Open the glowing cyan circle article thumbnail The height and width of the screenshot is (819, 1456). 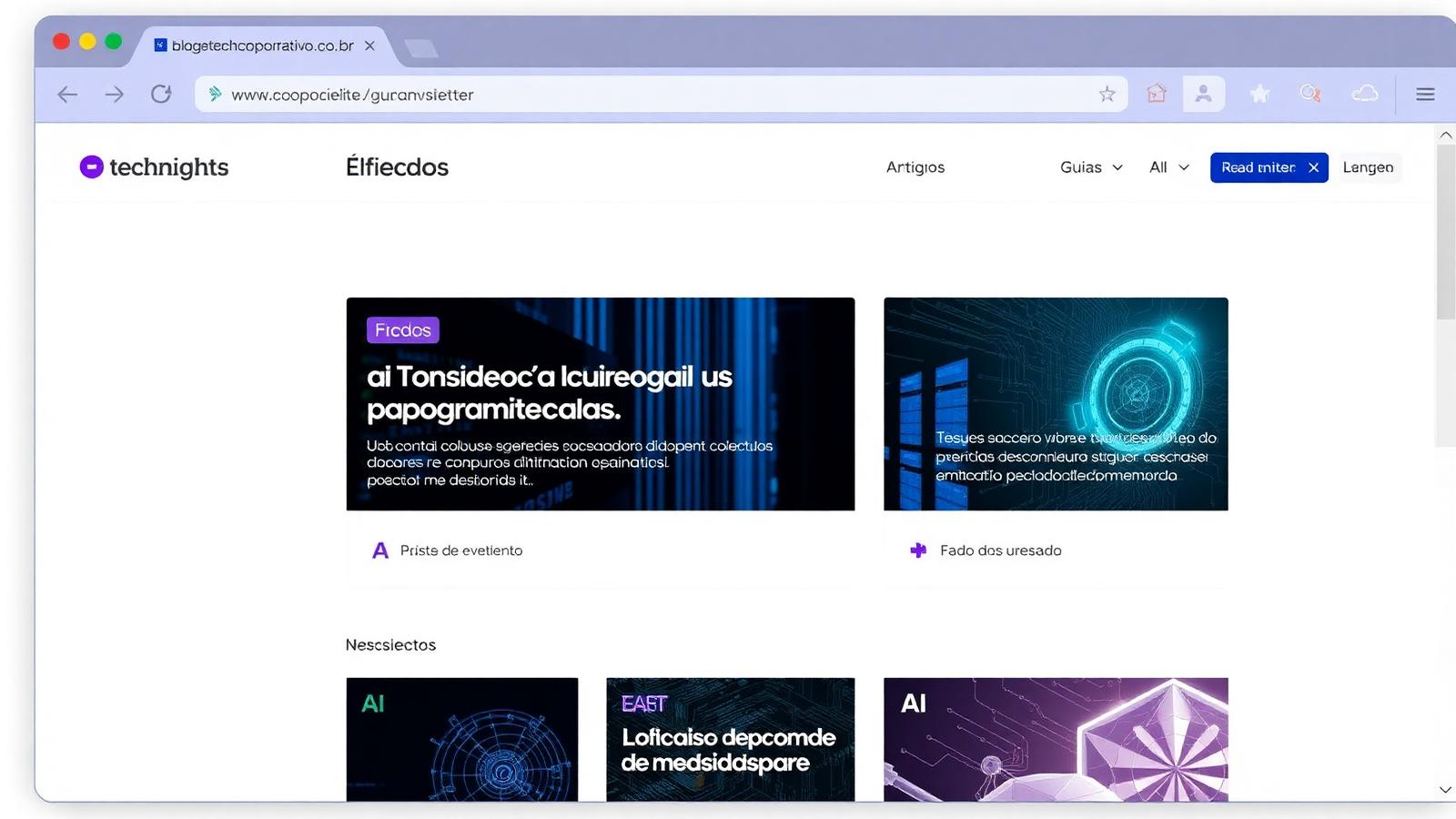click(x=1056, y=403)
